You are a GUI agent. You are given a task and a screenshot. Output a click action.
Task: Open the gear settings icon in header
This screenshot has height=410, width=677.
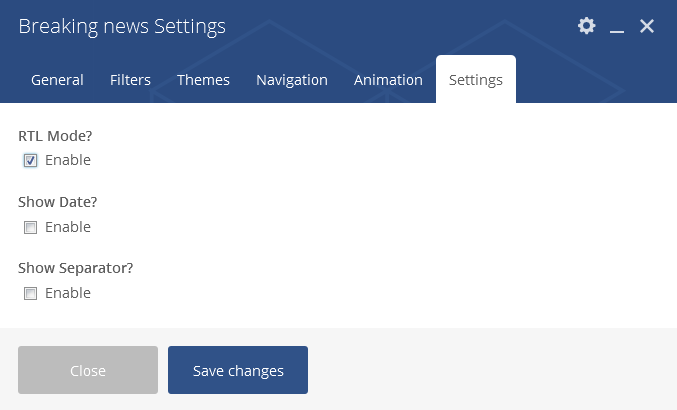pos(587,26)
